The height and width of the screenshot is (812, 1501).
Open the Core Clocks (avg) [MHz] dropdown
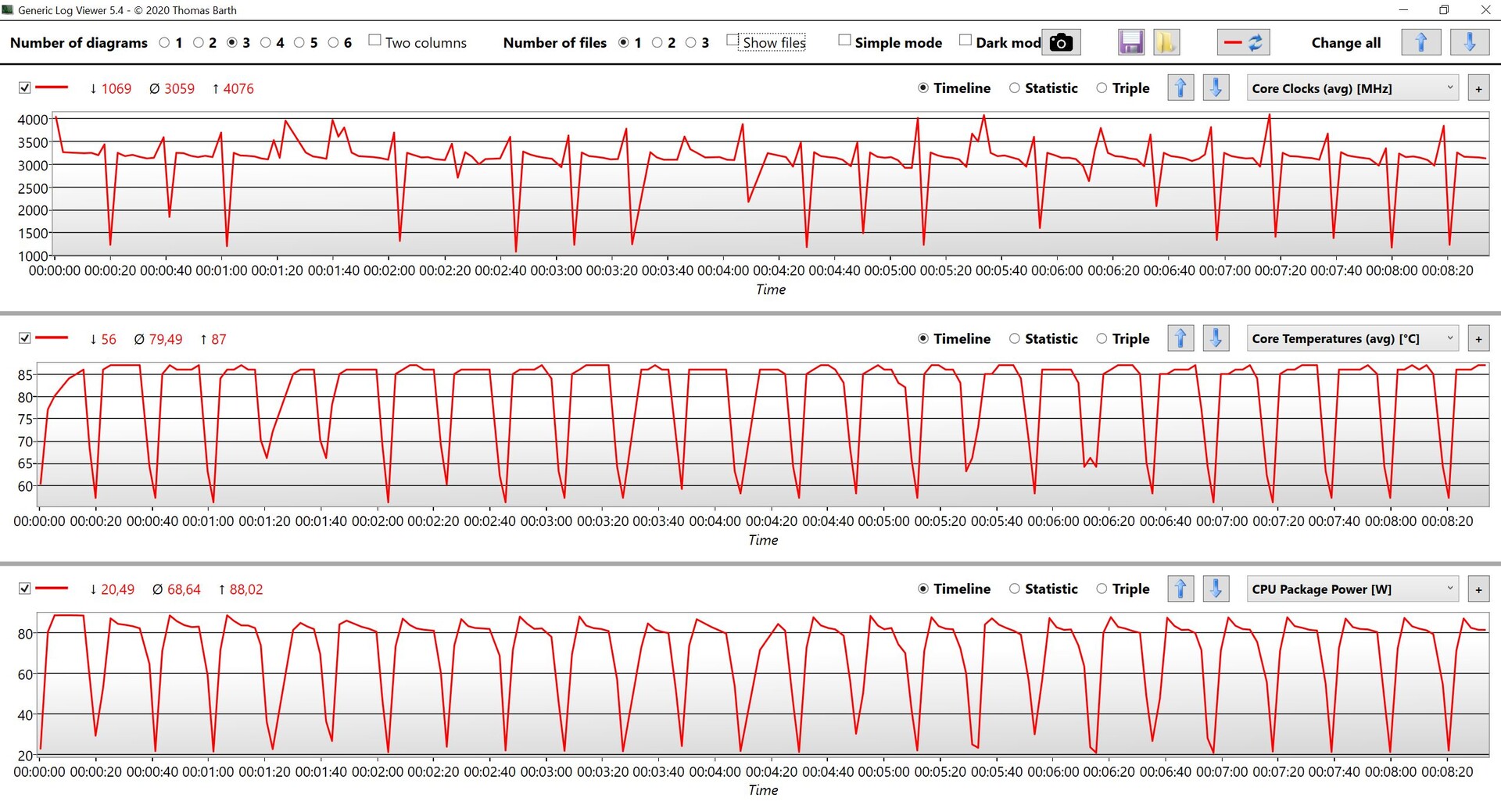(x=1352, y=88)
